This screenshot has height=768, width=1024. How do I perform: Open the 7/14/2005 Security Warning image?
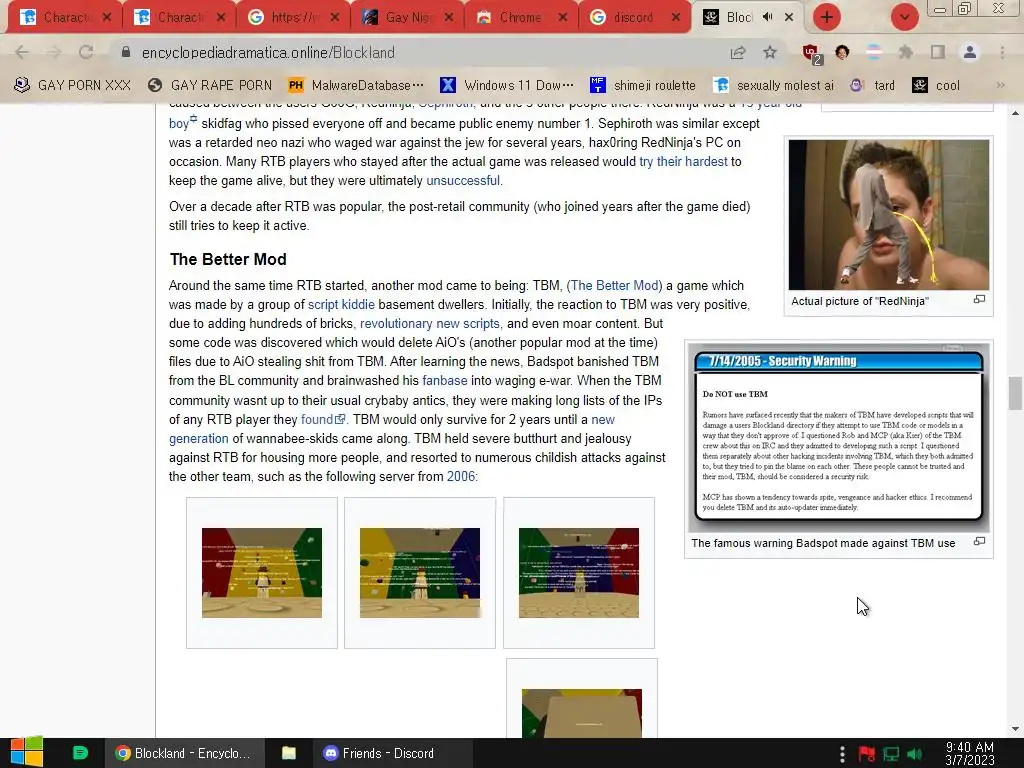coord(839,436)
